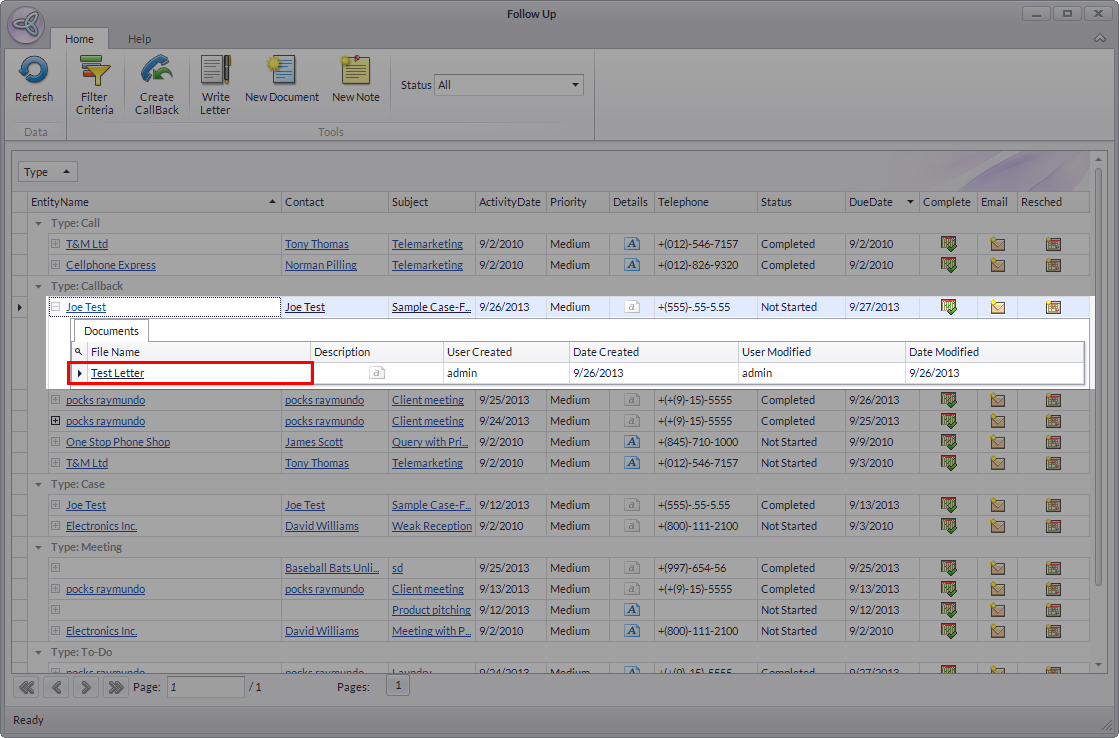The width and height of the screenshot is (1119, 738).
Task: Click the Page number input field
Action: [x=205, y=687]
